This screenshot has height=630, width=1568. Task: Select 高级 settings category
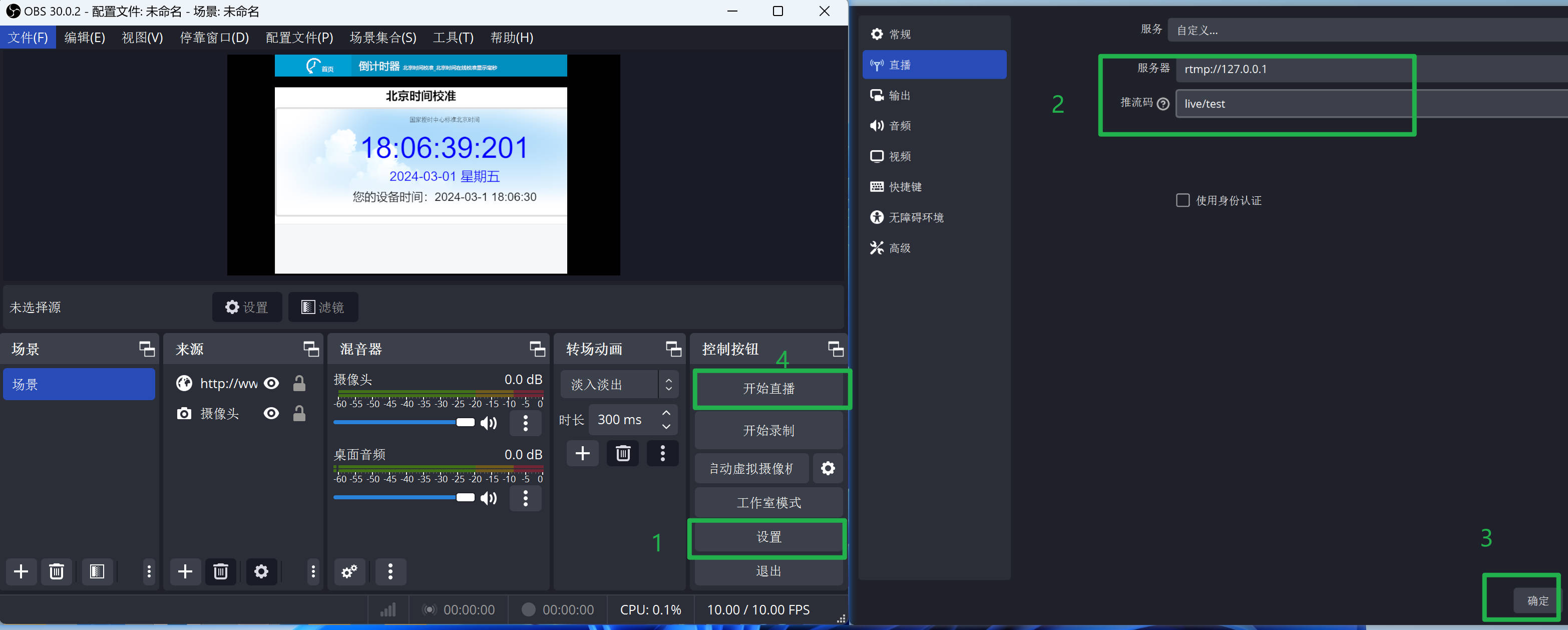pyautogui.click(x=934, y=247)
